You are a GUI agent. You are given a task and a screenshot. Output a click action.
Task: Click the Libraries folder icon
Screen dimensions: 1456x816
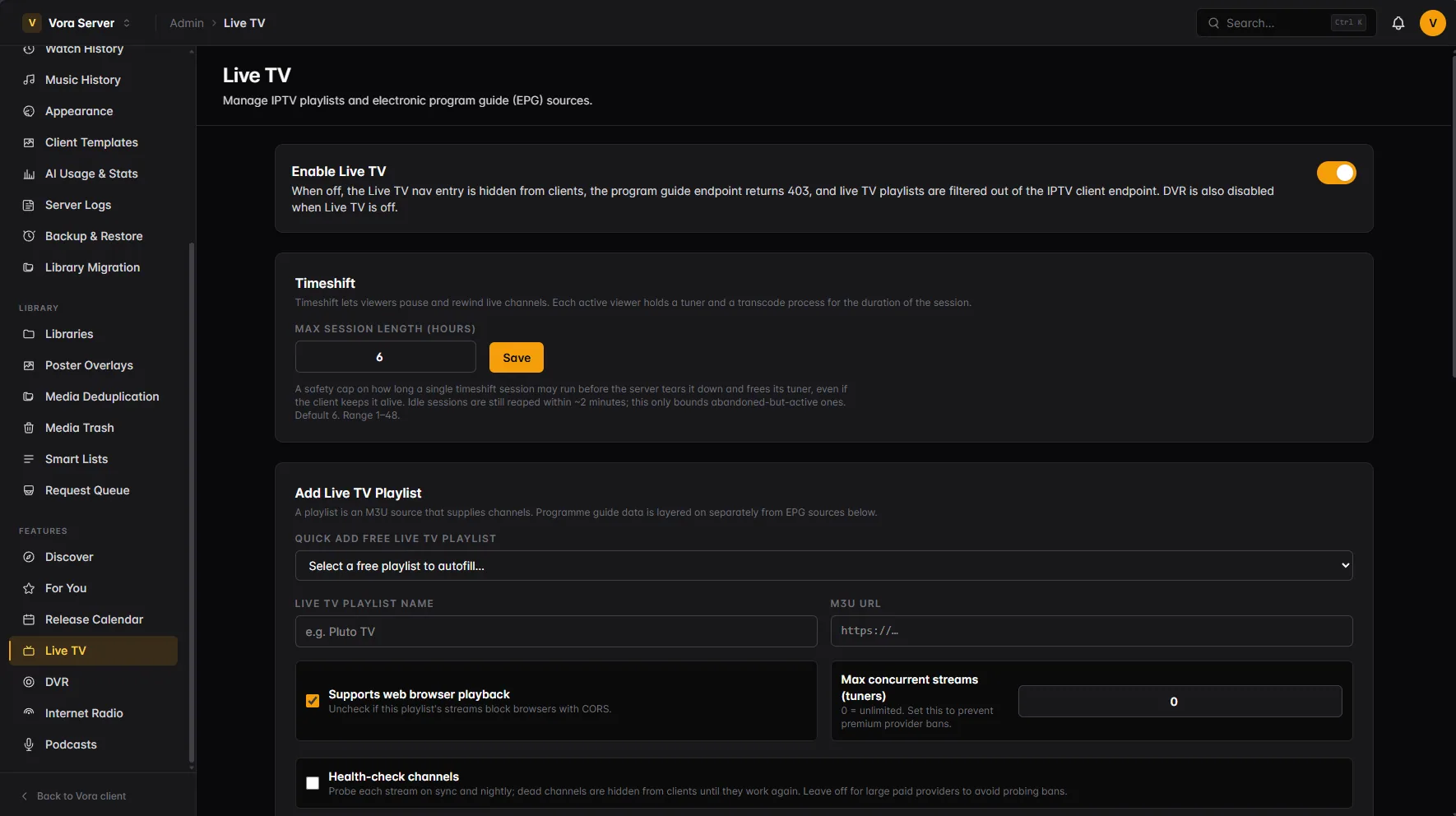tap(29, 334)
